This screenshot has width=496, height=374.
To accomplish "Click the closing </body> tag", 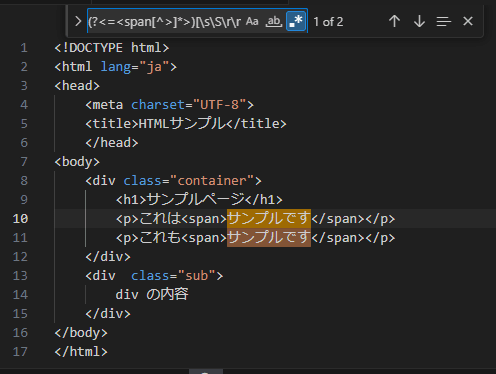I will [81, 333].
